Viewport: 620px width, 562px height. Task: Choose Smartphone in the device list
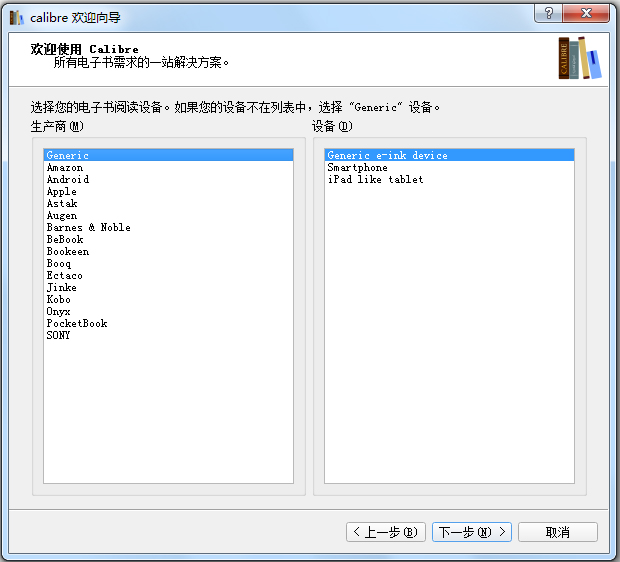(449, 167)
